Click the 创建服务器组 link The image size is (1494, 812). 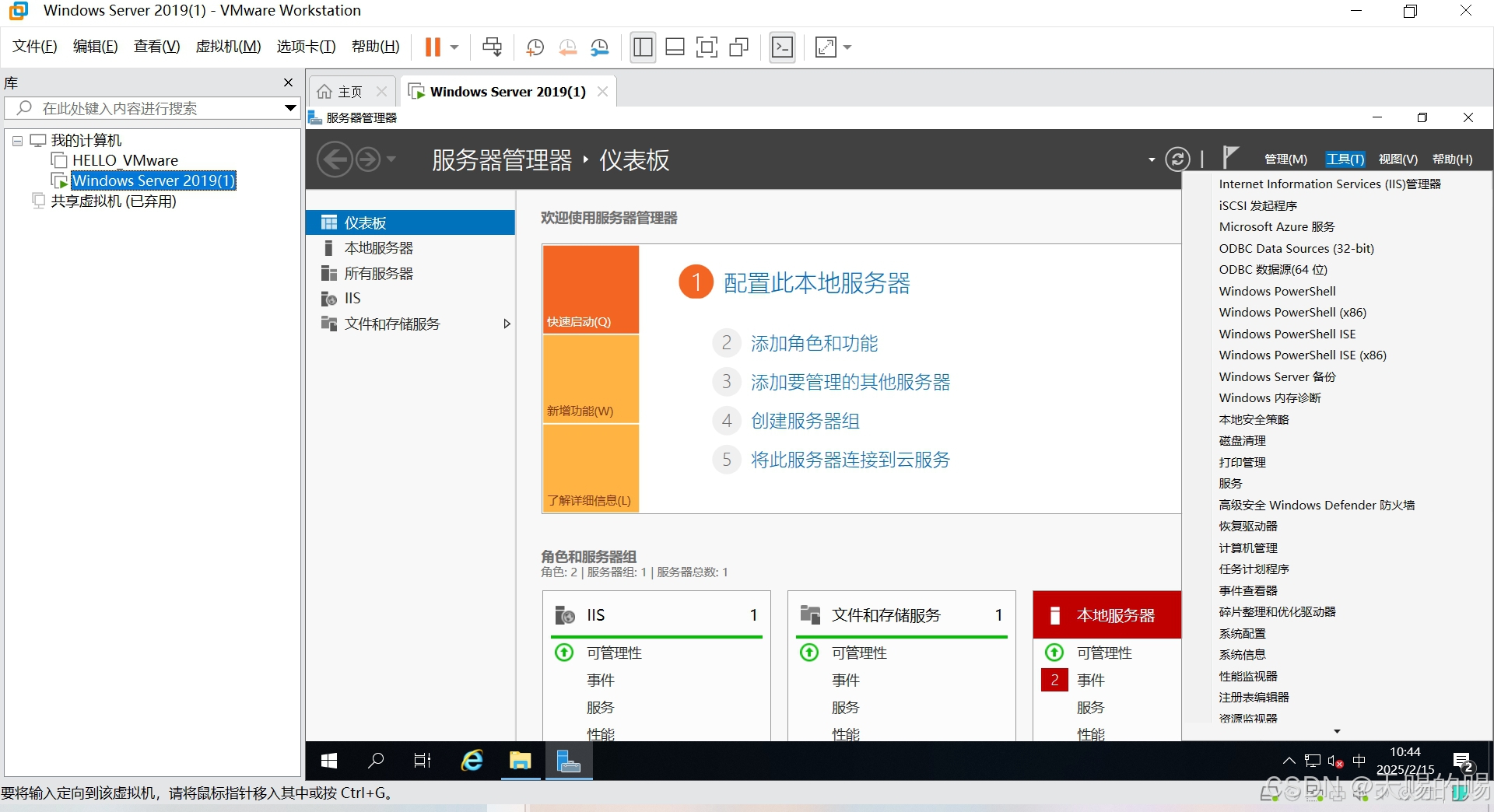click(805, 421)
